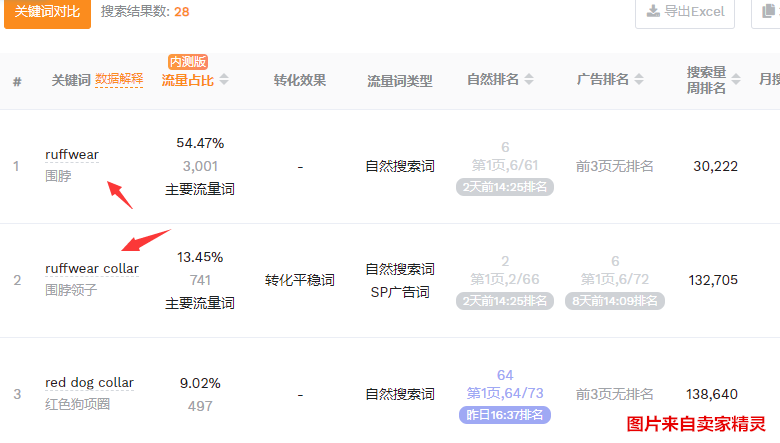Click the 流量词类型 column header
This screenshot has height=443, width=780.
pos(400,80)
